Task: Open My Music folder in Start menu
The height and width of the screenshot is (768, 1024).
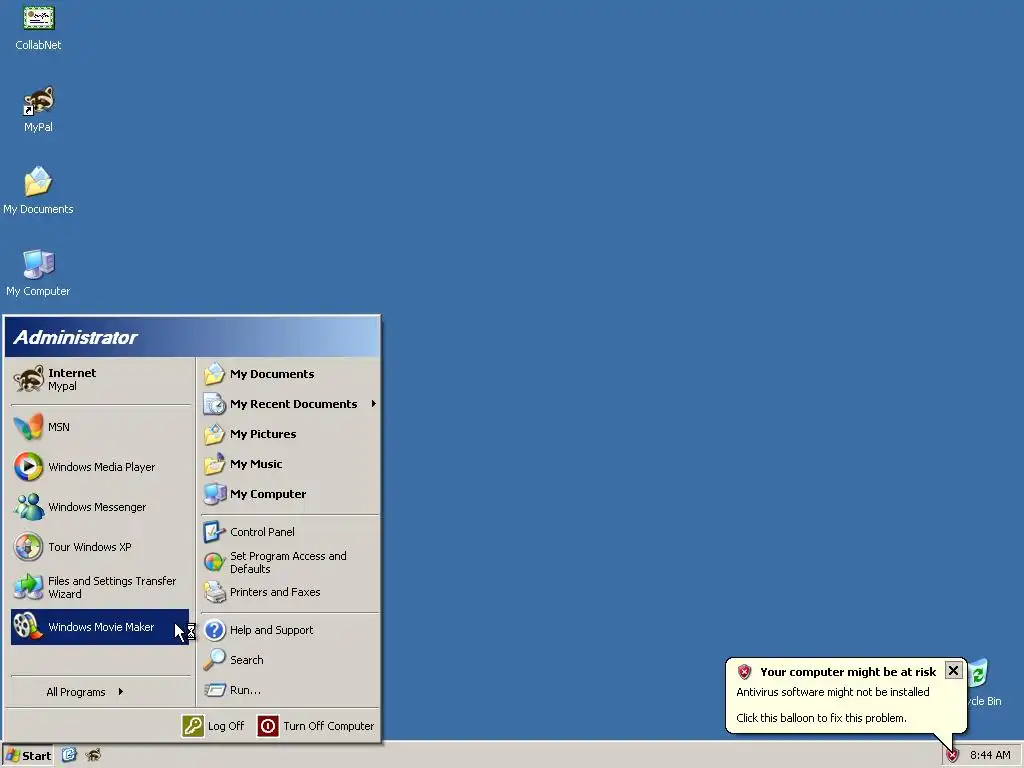Action: (290, 464)
